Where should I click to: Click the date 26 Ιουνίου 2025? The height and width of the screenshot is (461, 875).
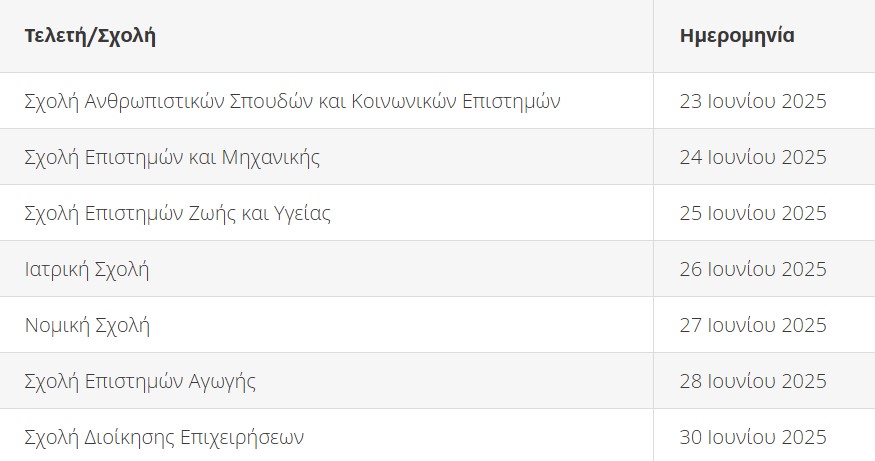[x=753, y=269]
